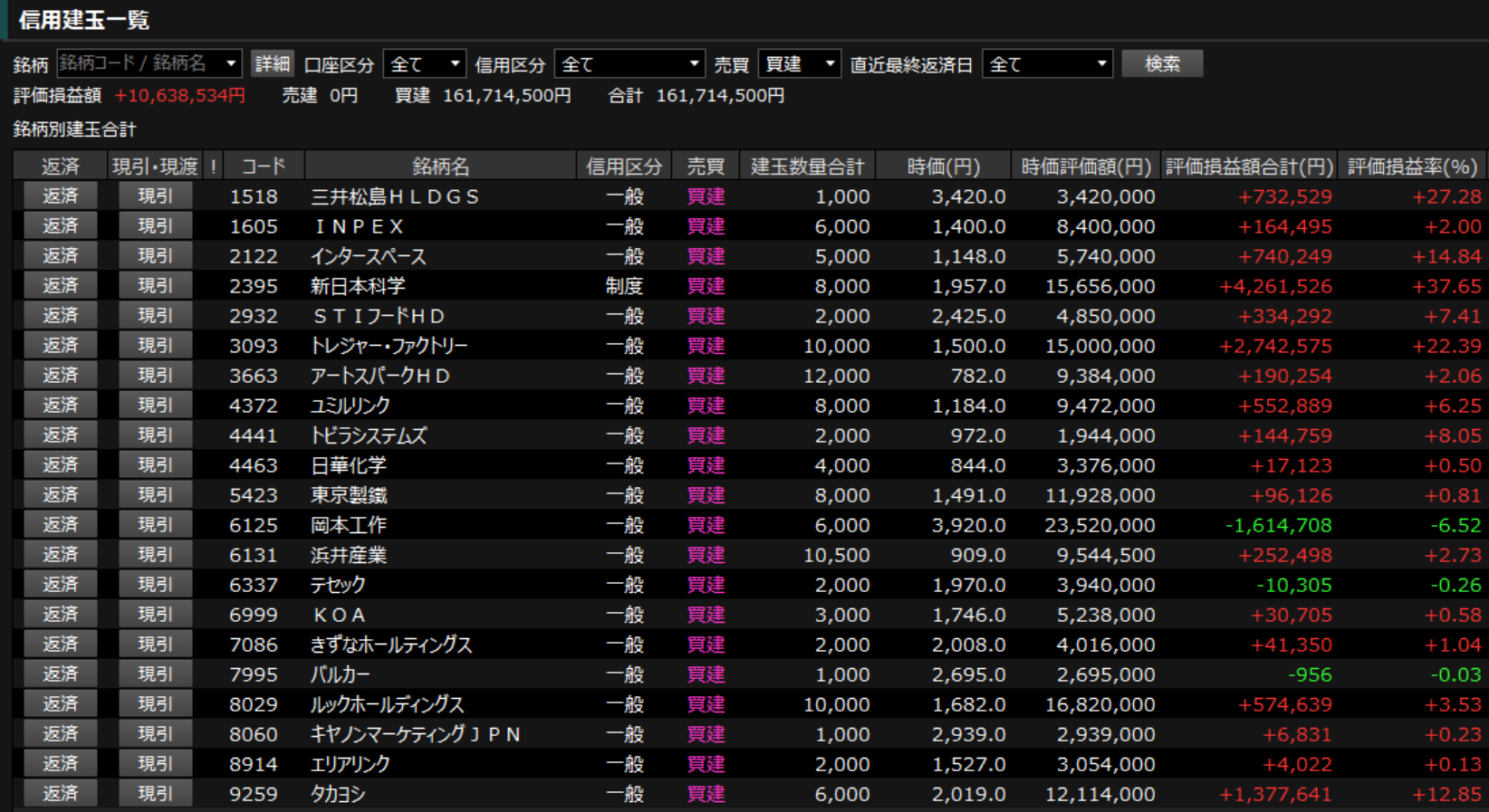Click 現引 for タカヨシ
Viewport: 1489px width, 812px height.
click(x=155, y=793)
